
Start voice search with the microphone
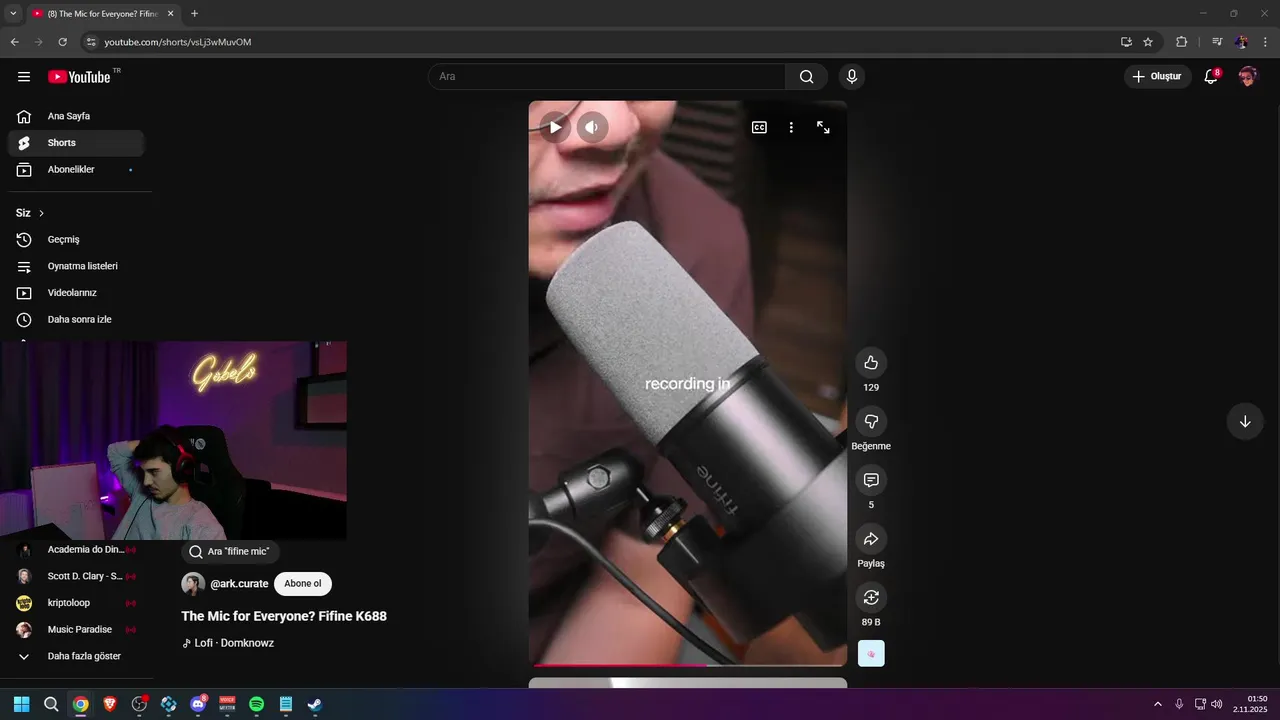(852, 77)
